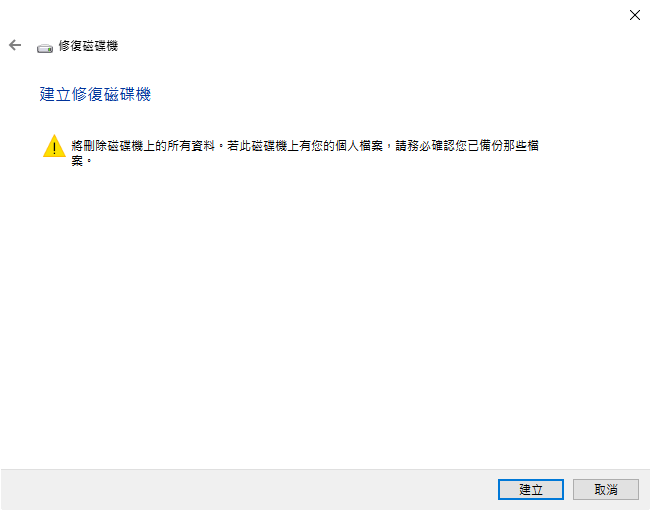Click the 將刪除磁碟機上的所有資料 sentence start
The height and width of the screenshot is (511, 651).
(x=143, y=146)
